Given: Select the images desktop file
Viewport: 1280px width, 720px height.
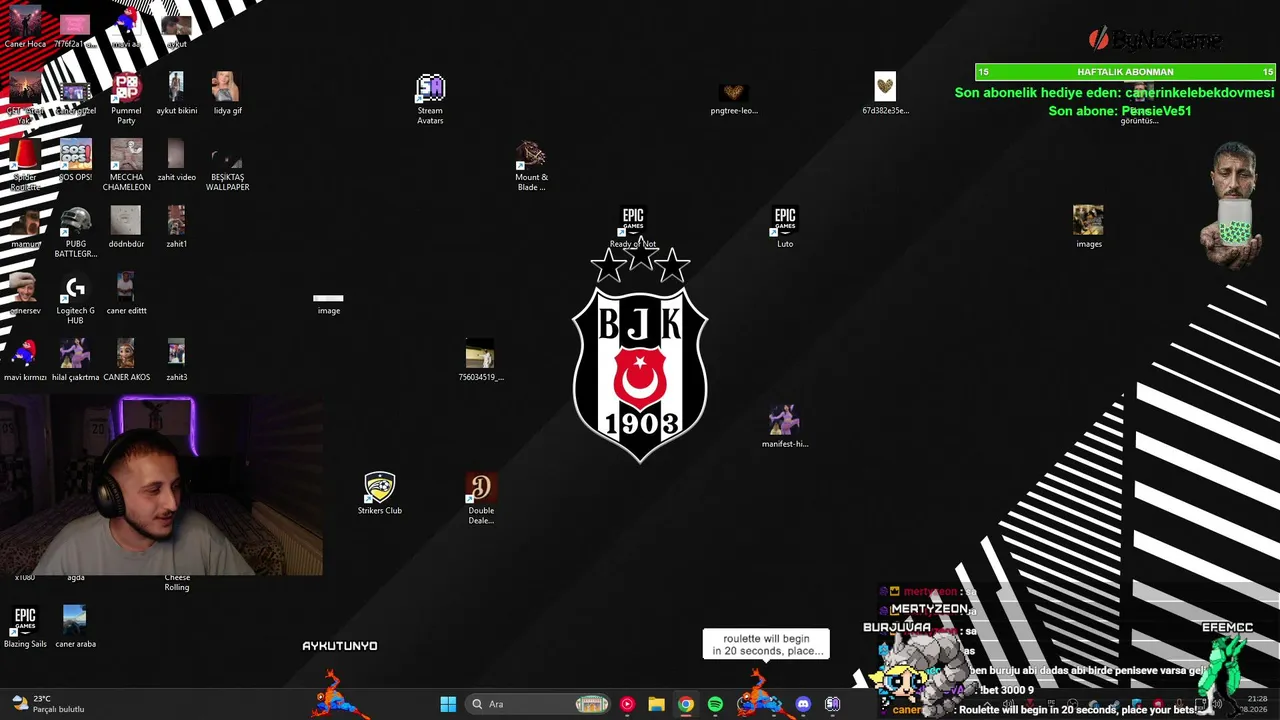Looking at the screenshot, I should [x=1088, y=227].
